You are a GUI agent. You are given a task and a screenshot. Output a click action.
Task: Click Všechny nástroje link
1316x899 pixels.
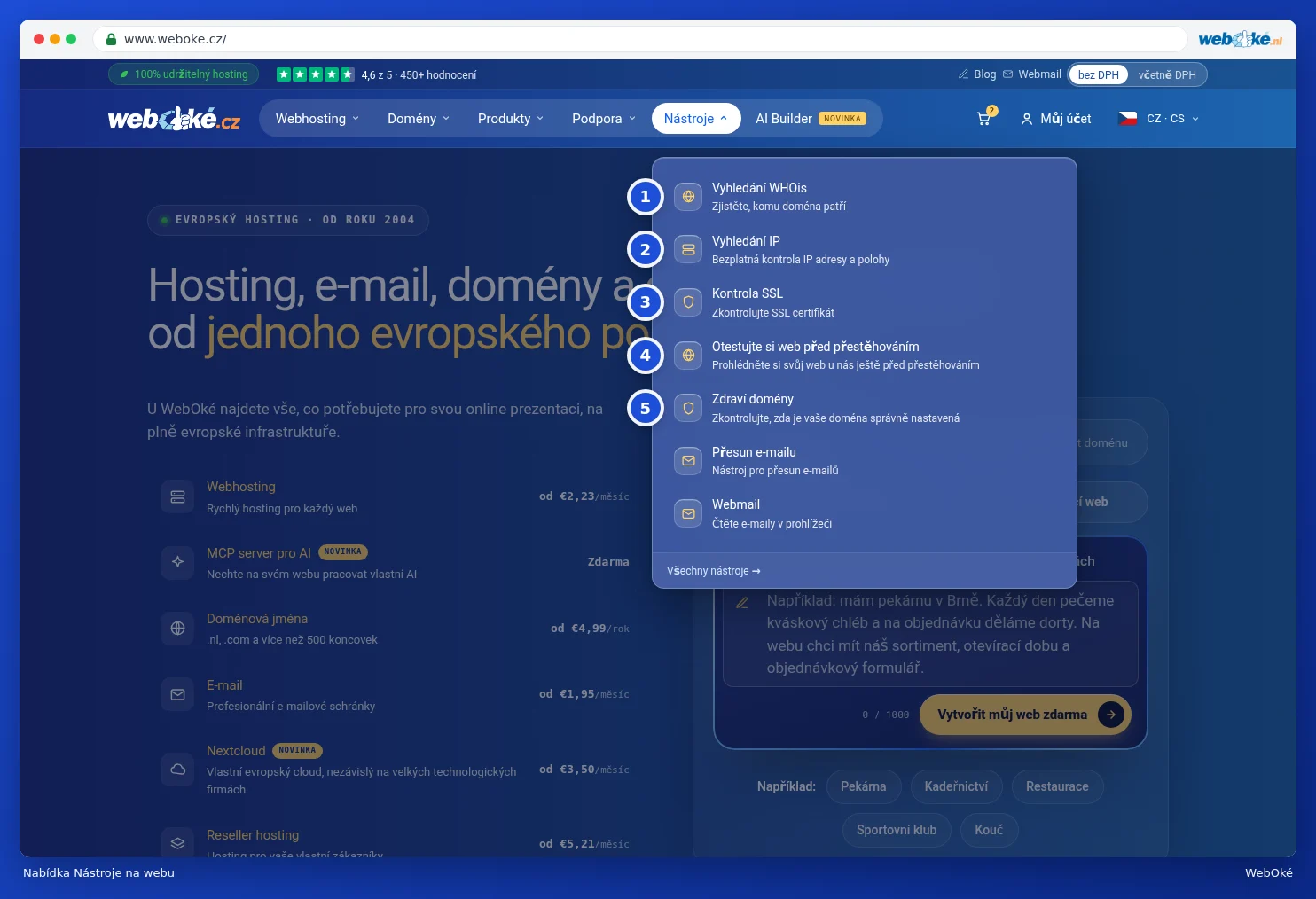[x=713, y=571]
